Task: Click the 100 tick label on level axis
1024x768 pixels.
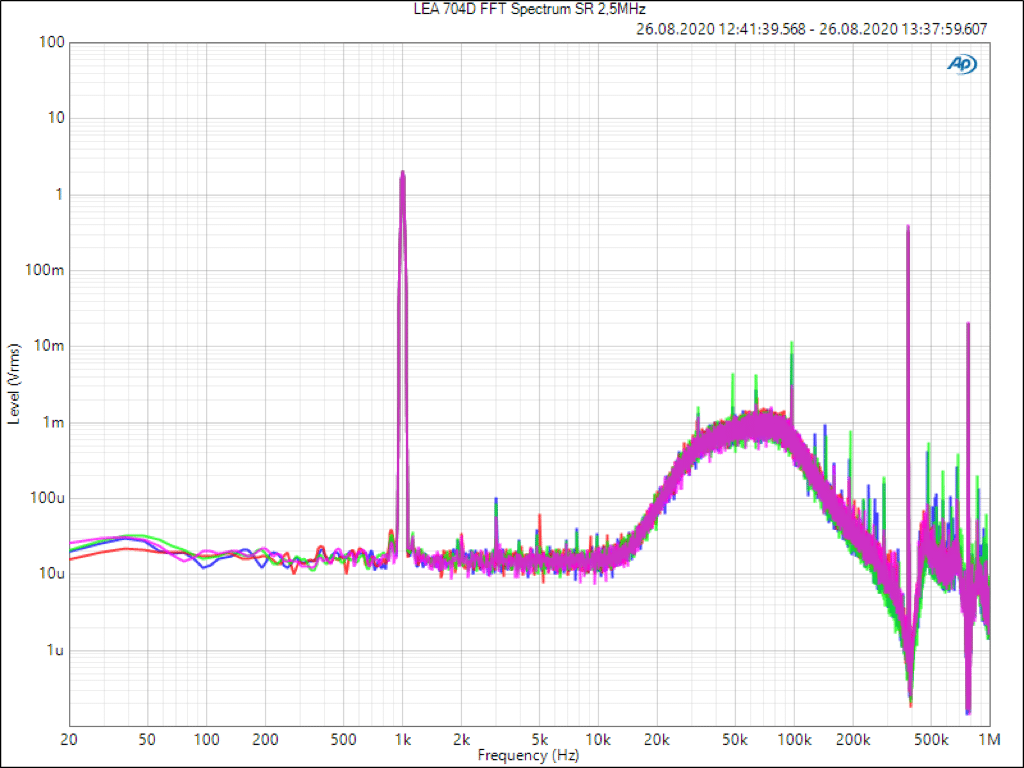Action: tap(52, 43)
